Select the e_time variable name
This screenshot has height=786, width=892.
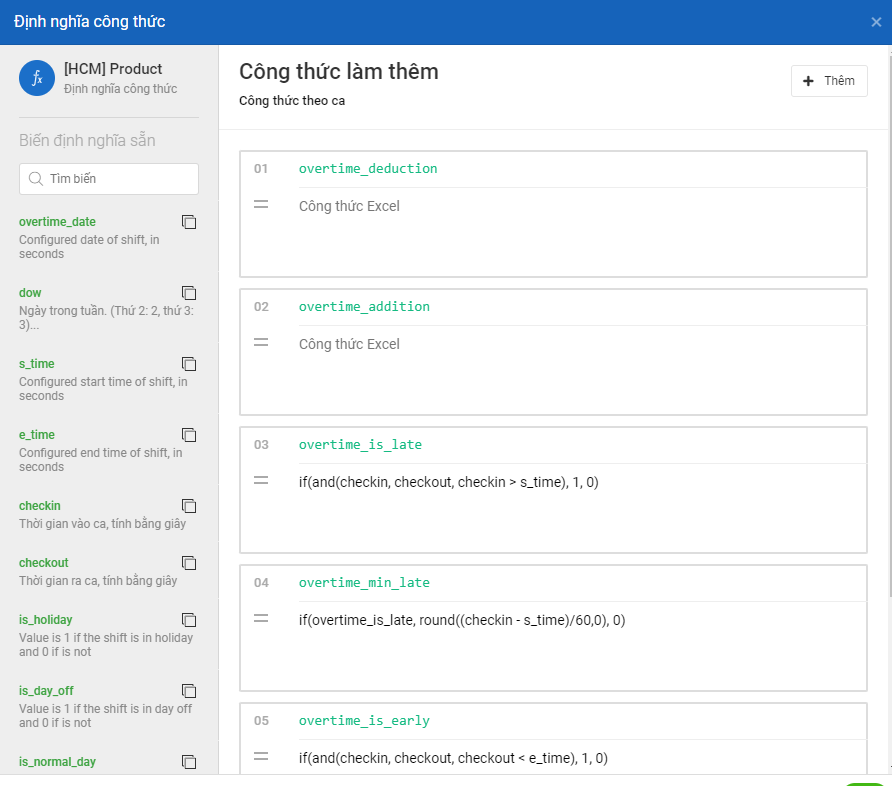pyautogui.click(x=37, y=435)
